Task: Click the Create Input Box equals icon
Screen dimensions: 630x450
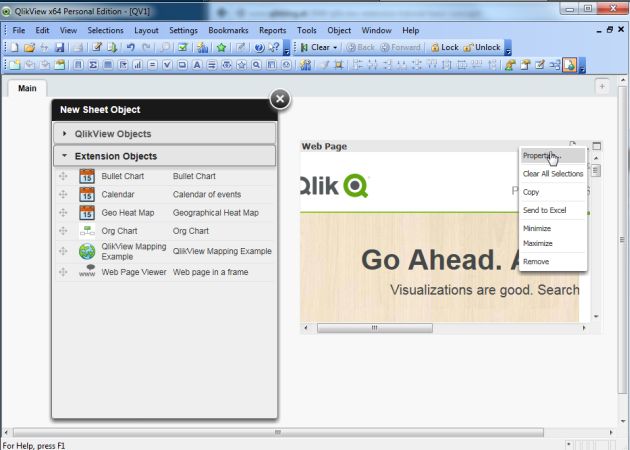Action: click(x=152, y=65)
